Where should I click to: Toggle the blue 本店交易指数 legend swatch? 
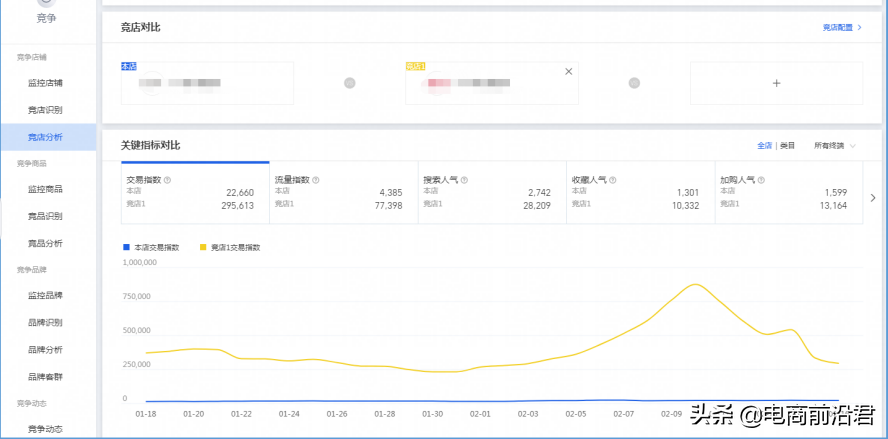126,247
